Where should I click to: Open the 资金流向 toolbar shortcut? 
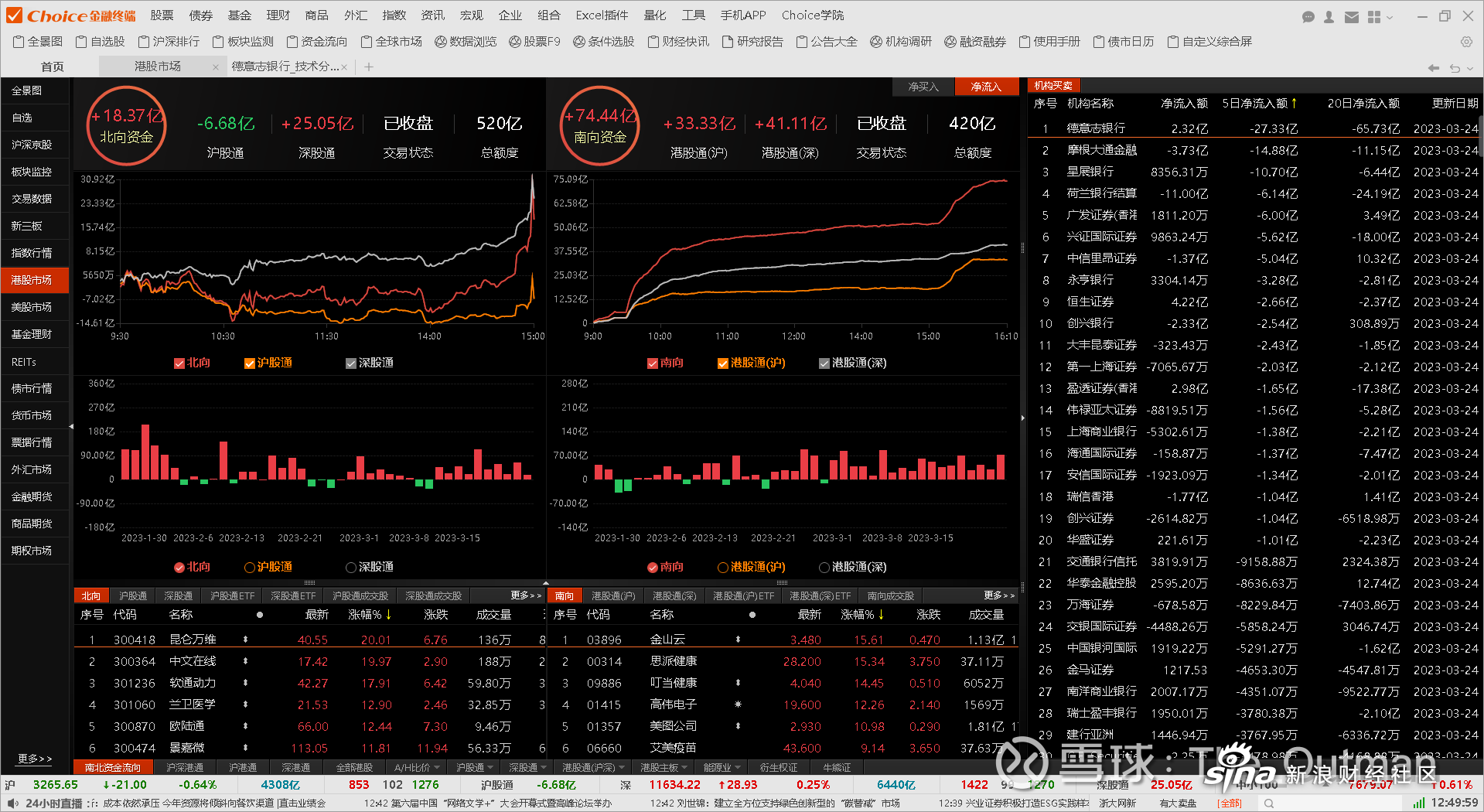317,42
